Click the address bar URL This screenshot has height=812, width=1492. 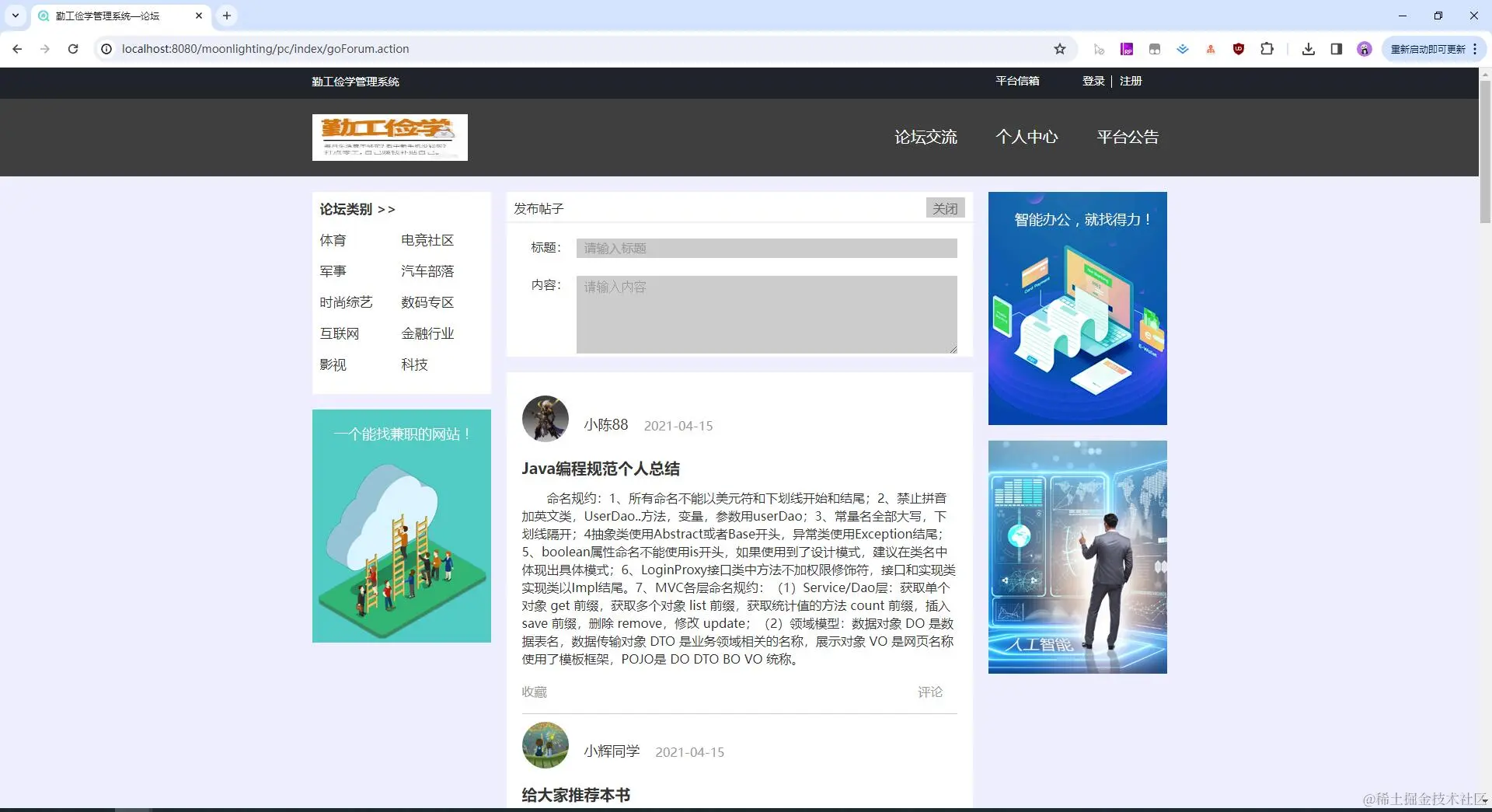tap(265, 49)
